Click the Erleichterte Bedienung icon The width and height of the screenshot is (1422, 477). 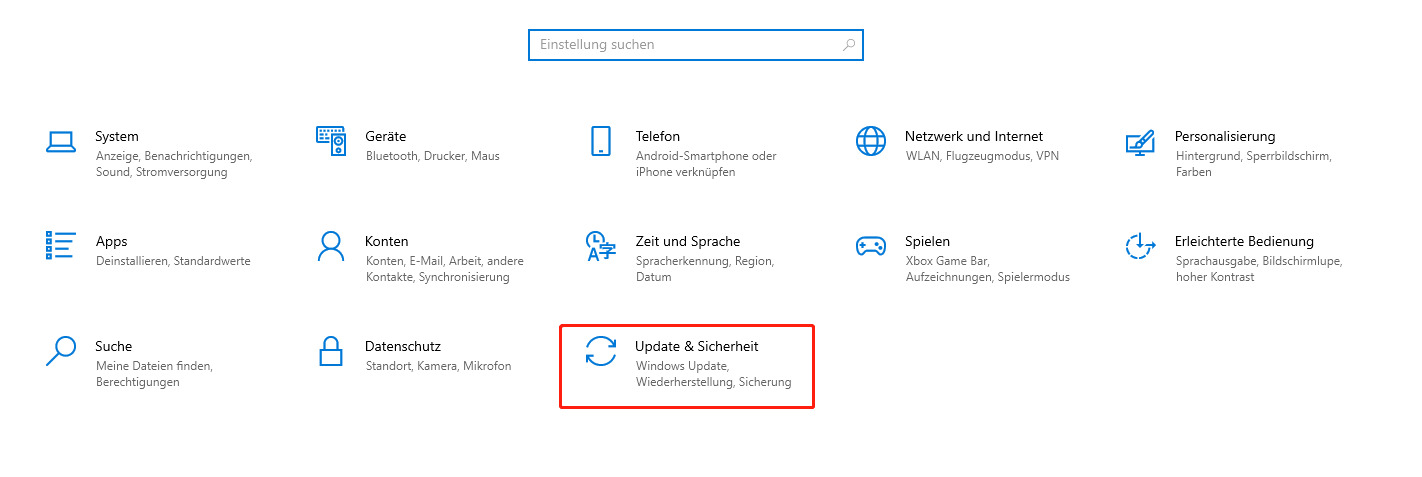[1140, 246]
